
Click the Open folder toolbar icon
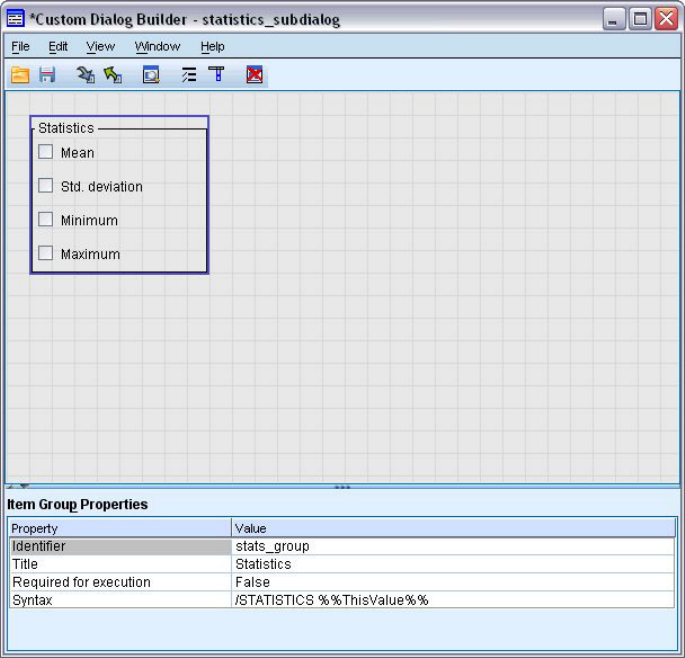20,75
